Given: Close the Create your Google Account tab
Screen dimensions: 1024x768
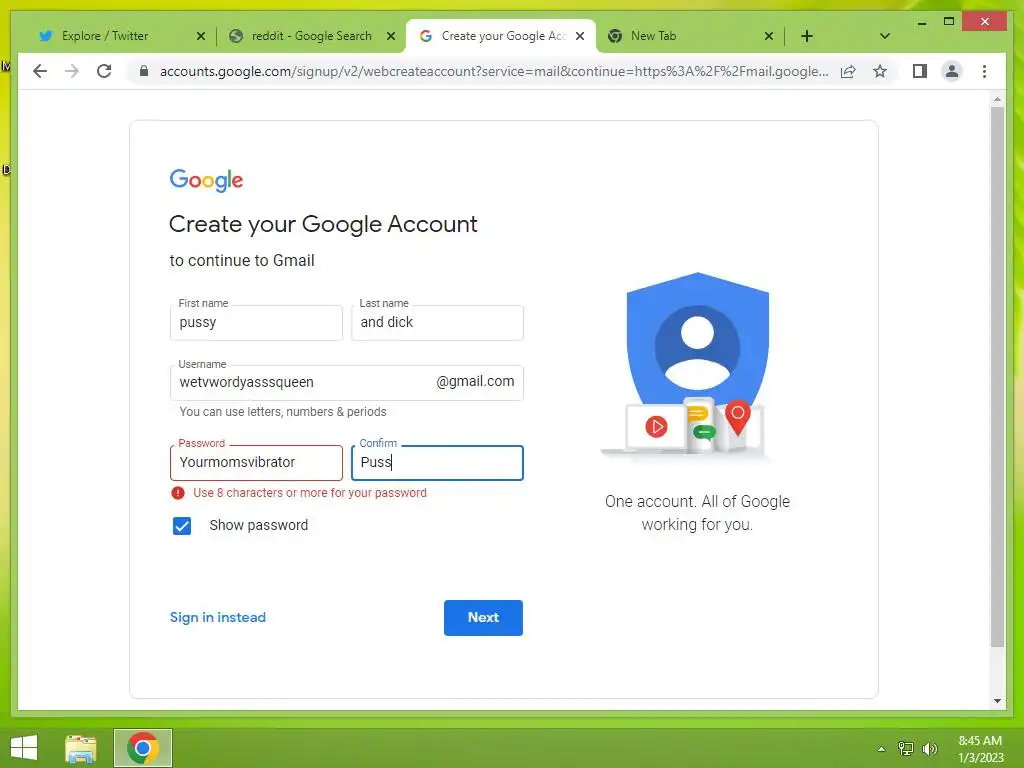Looking at the screenshot, I should pos(580,36).
